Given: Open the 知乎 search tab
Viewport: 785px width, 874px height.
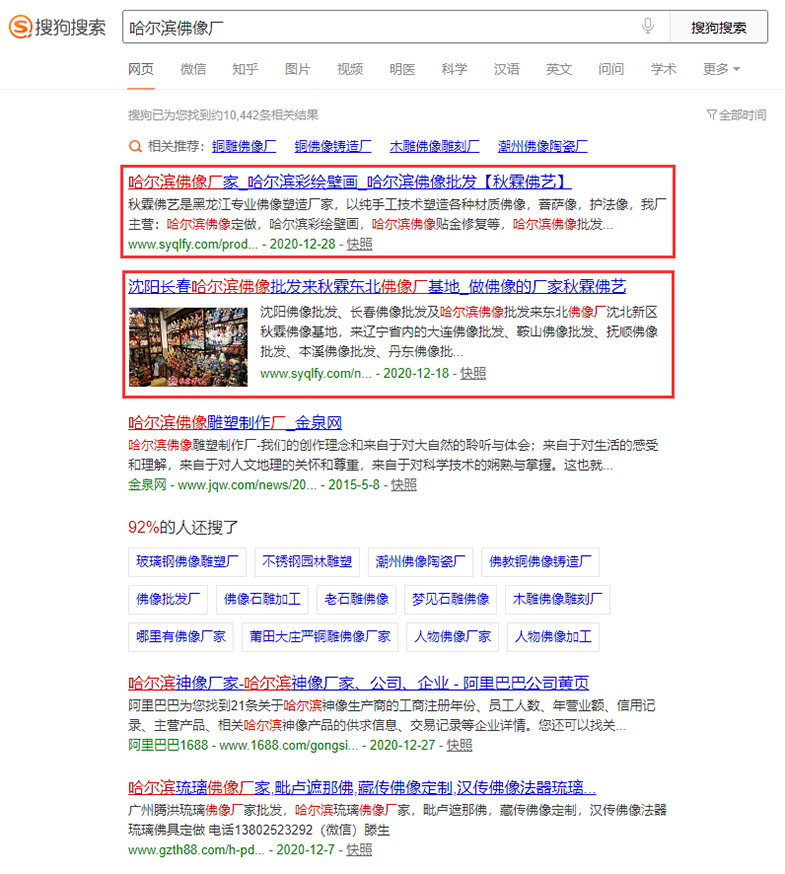Looking at the screenshot, I should tap(245, 69).
